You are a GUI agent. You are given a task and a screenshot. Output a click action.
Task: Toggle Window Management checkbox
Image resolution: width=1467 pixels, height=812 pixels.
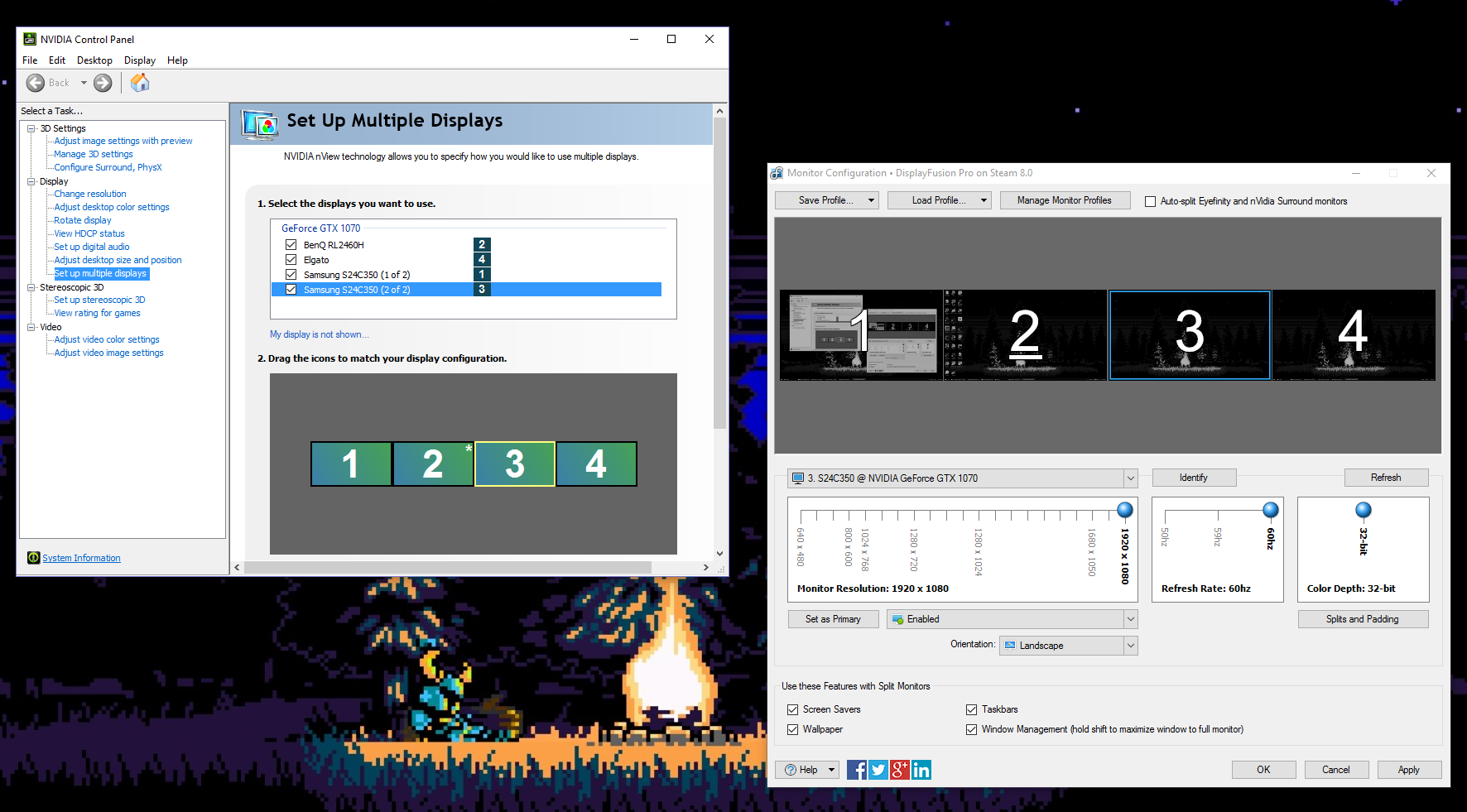click(971, 729)
